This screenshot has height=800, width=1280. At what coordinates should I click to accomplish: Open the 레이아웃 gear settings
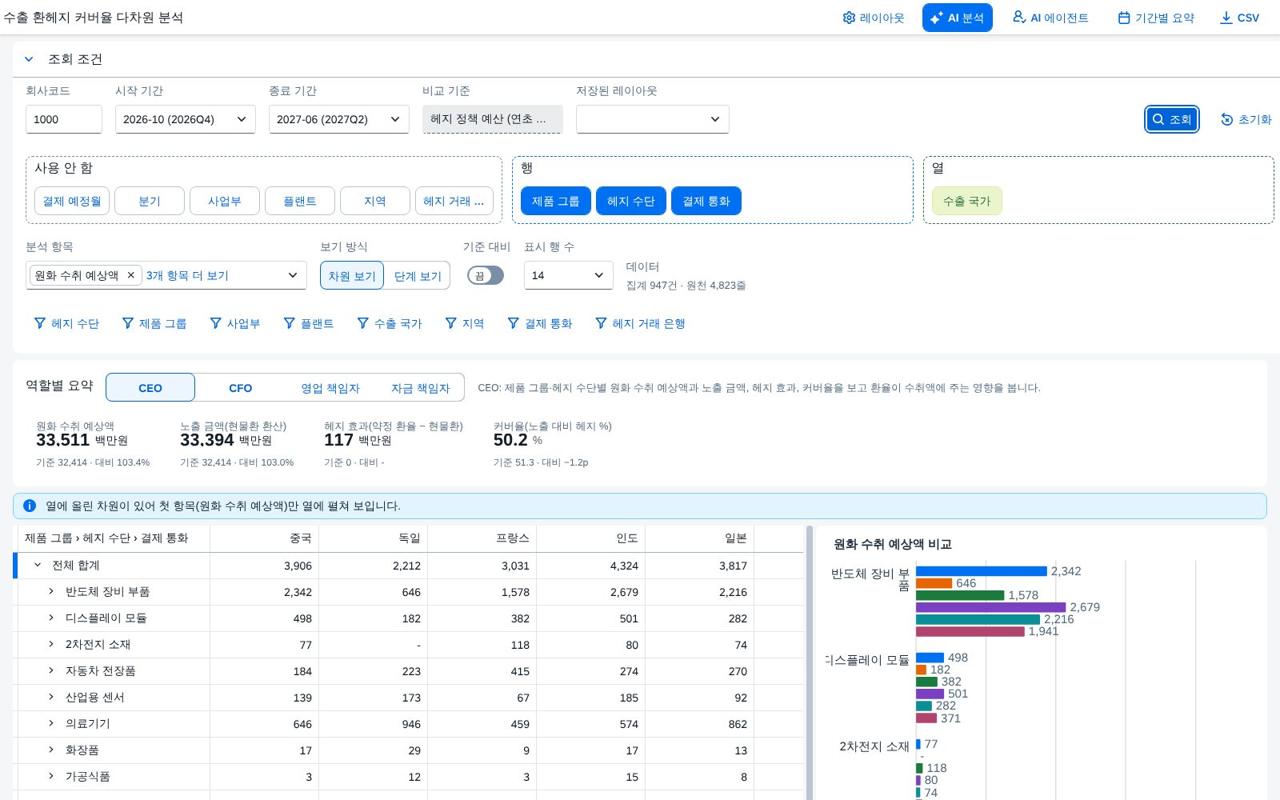[873, 18]
